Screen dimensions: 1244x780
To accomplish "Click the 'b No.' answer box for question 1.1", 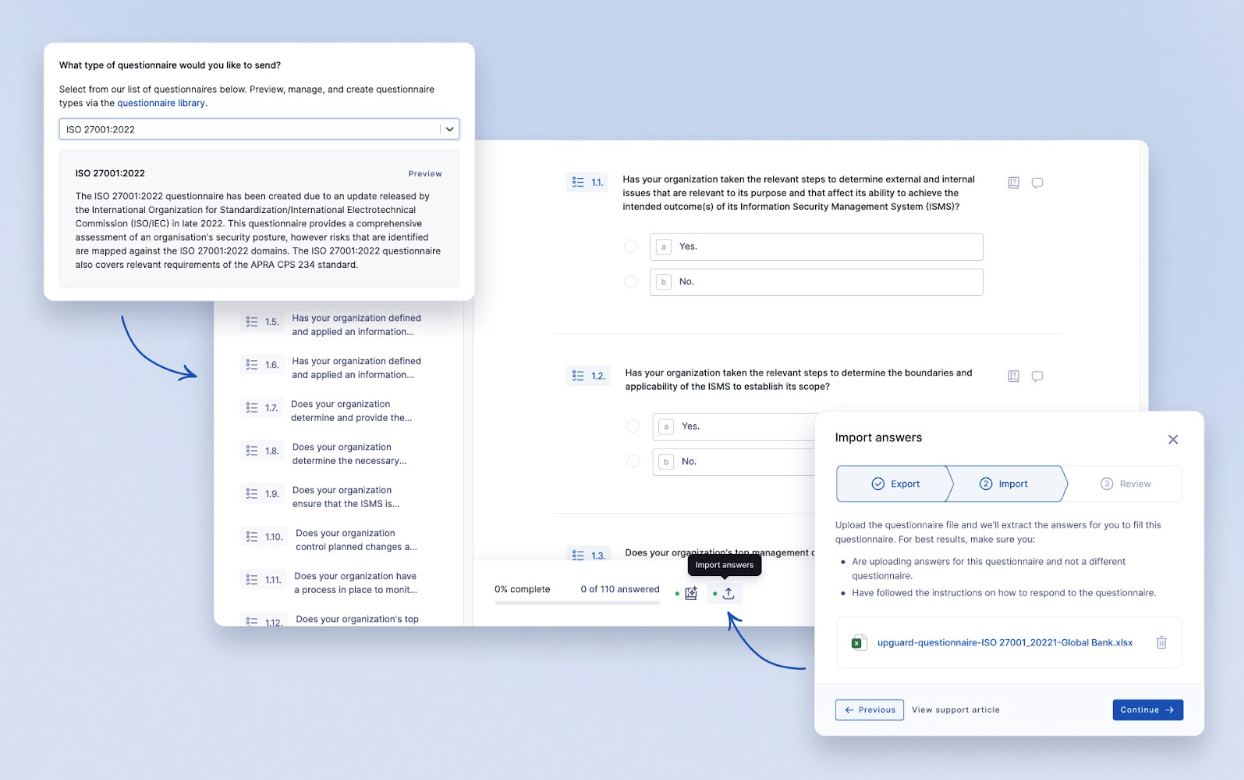I will (816, 282).
